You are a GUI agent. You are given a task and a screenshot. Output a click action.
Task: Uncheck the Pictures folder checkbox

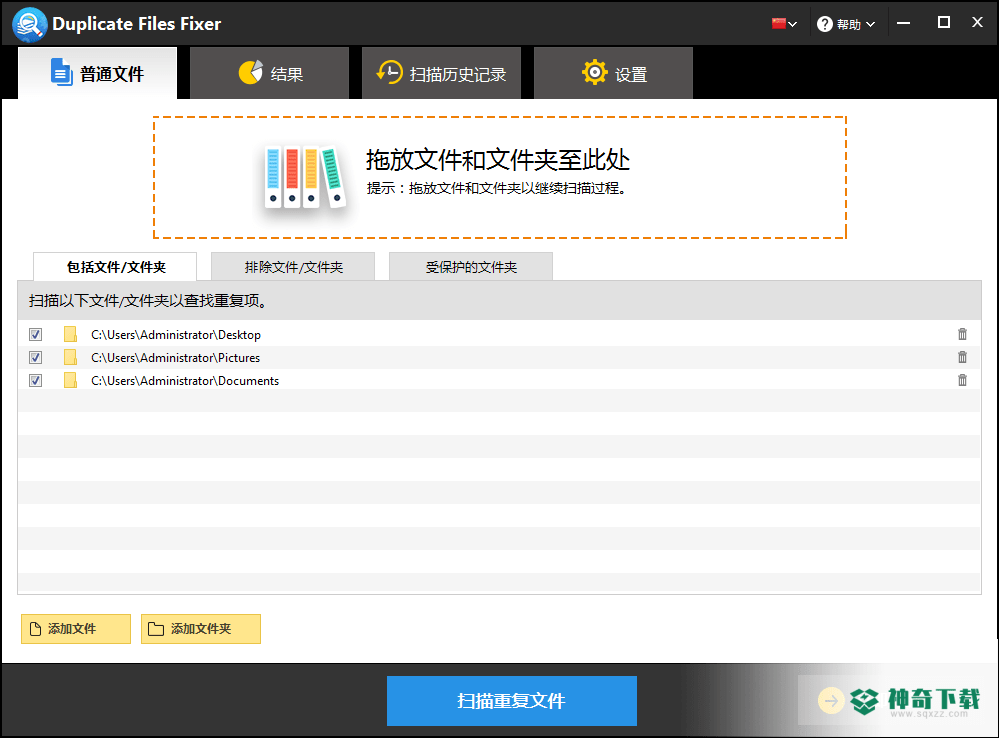(36, 358)
